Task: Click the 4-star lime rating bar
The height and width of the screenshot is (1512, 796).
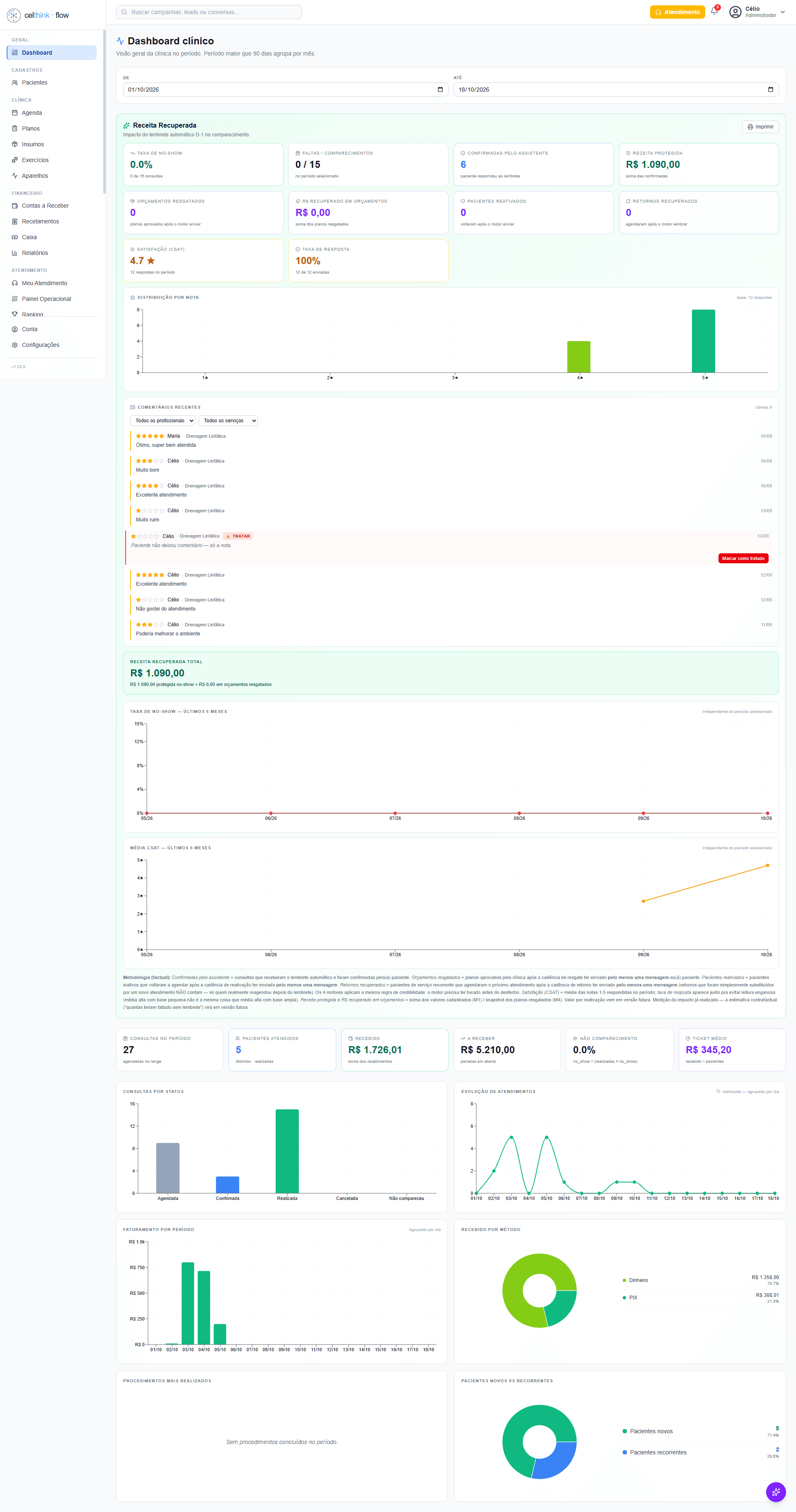Action: click(578, 357)
